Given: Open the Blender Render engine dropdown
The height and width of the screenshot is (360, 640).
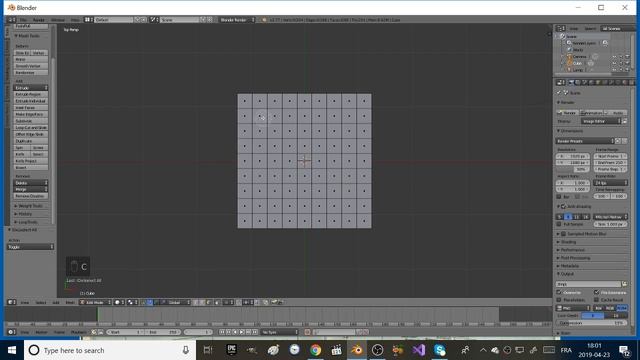Looking at the screenshot, I should pyautogui.click(x=237, y=20).
